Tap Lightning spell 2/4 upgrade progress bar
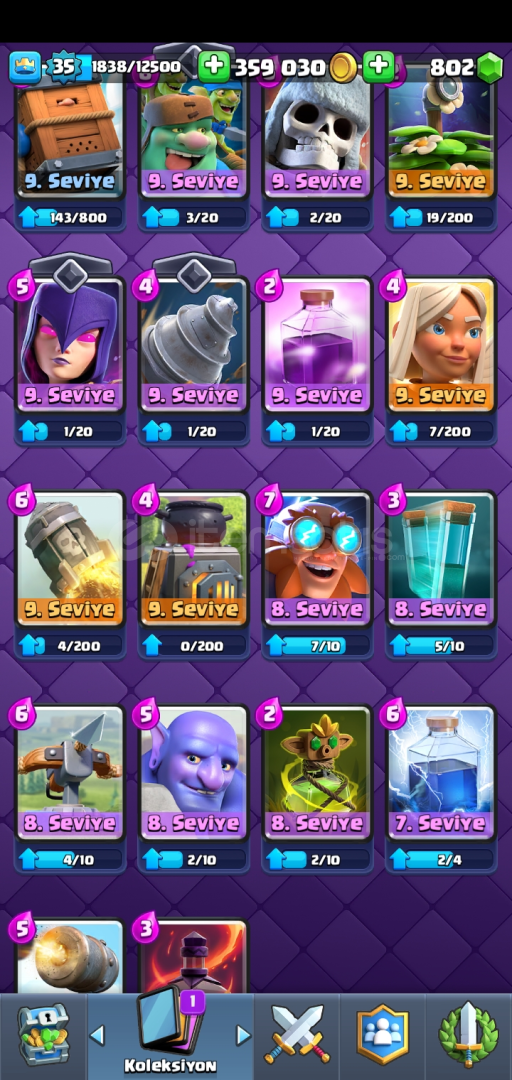This screenshot has height=1080, width=512. click(441, 859)
